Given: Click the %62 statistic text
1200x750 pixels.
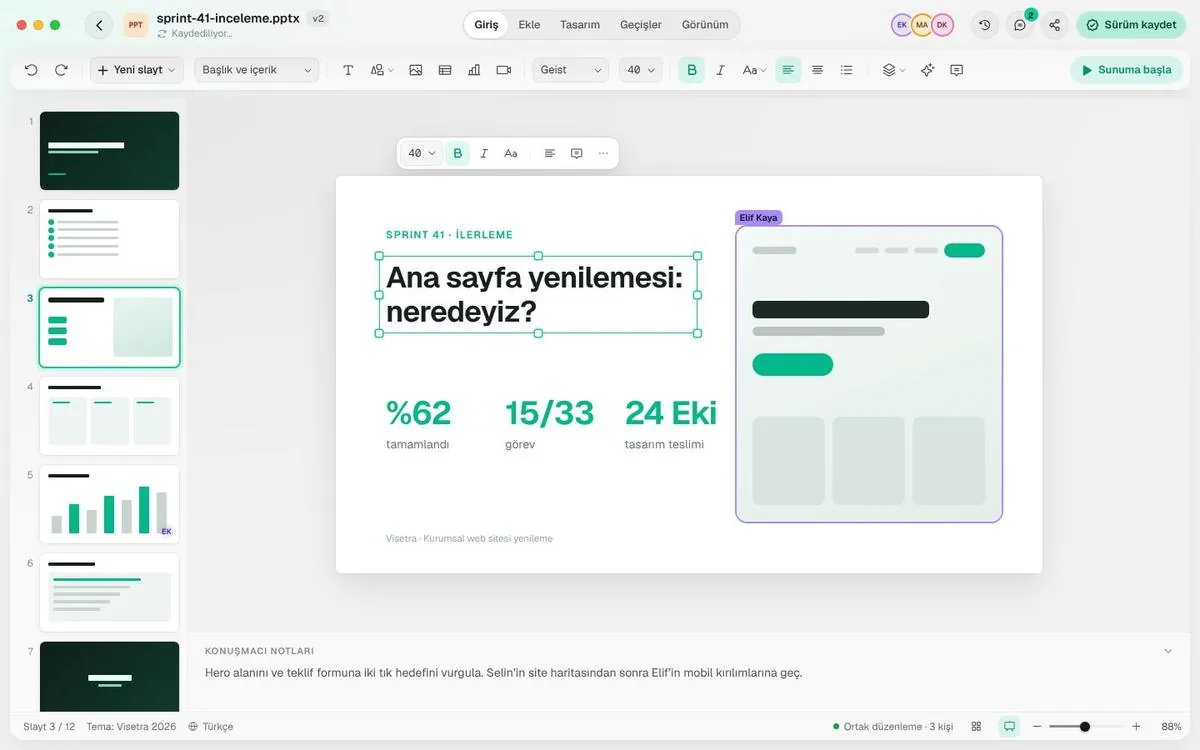Looking at the screenshot, I should [419, 412].
